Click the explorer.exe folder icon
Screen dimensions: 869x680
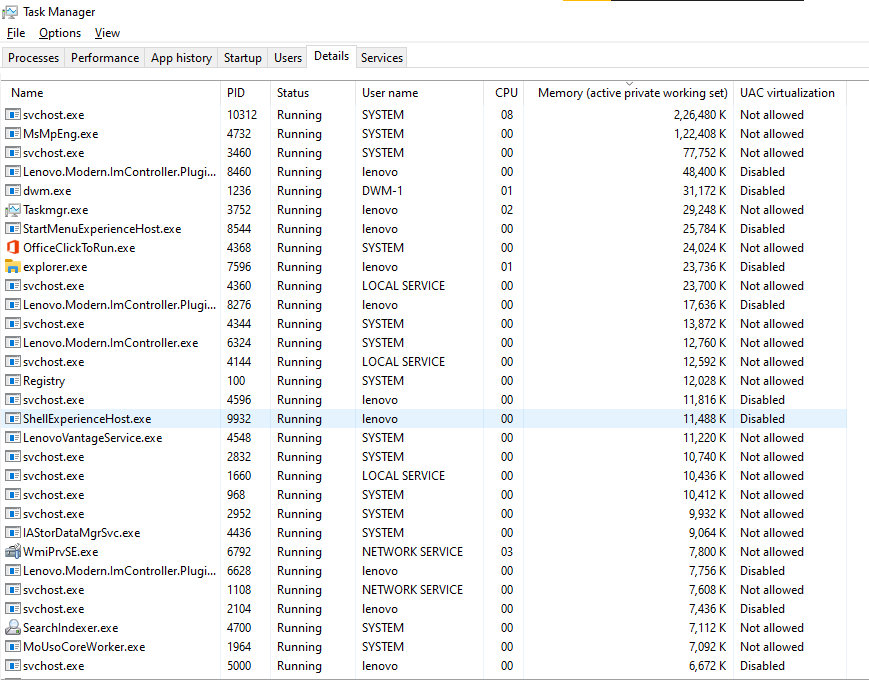(13, 267)
